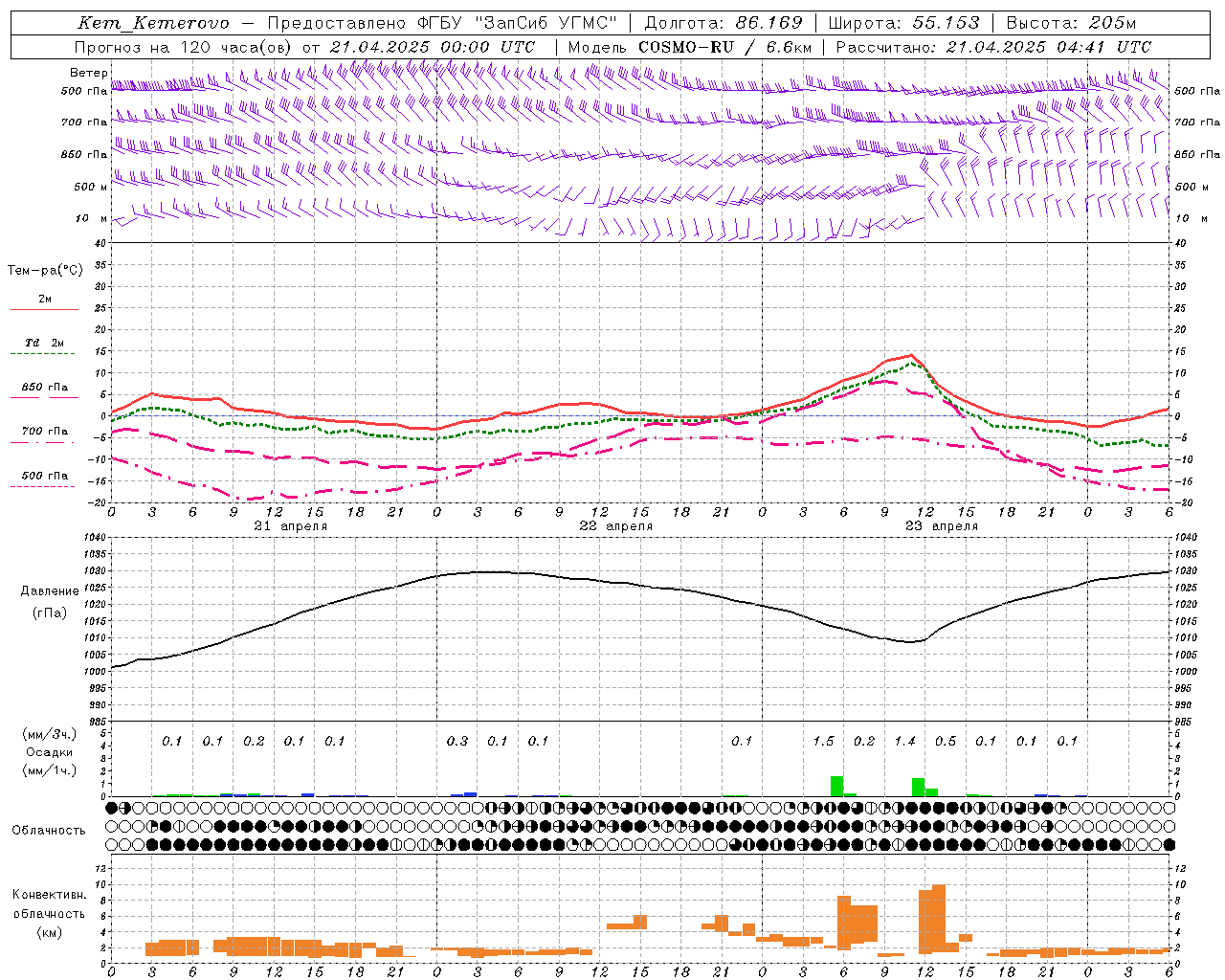Click the Прогноз на 120 часа(ов) forecast text
1225x980 pixels.
[x=185, y=46]
